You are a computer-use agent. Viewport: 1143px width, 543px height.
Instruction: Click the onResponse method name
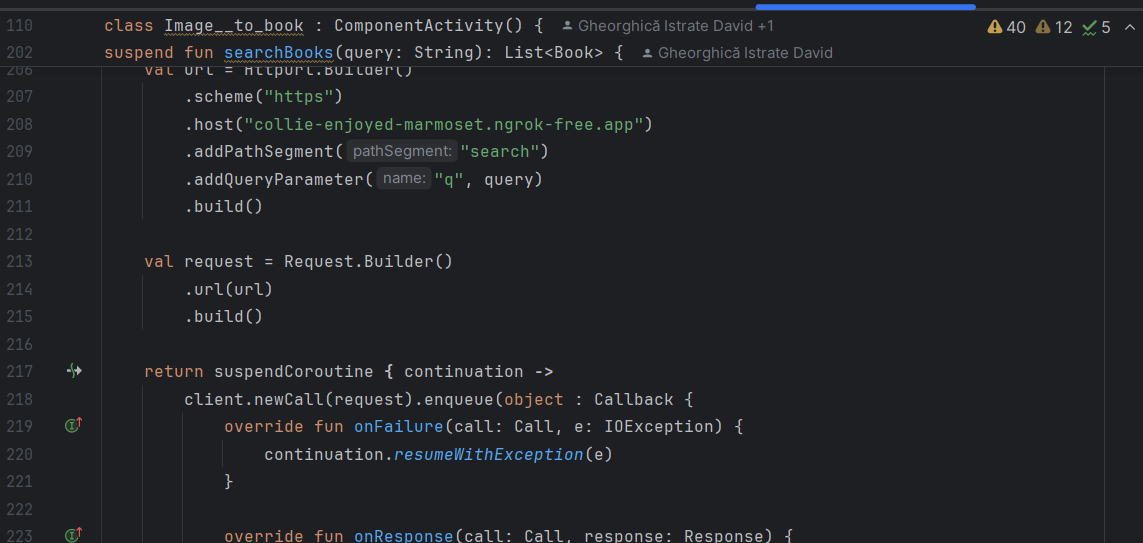click(x=404, y=536)
